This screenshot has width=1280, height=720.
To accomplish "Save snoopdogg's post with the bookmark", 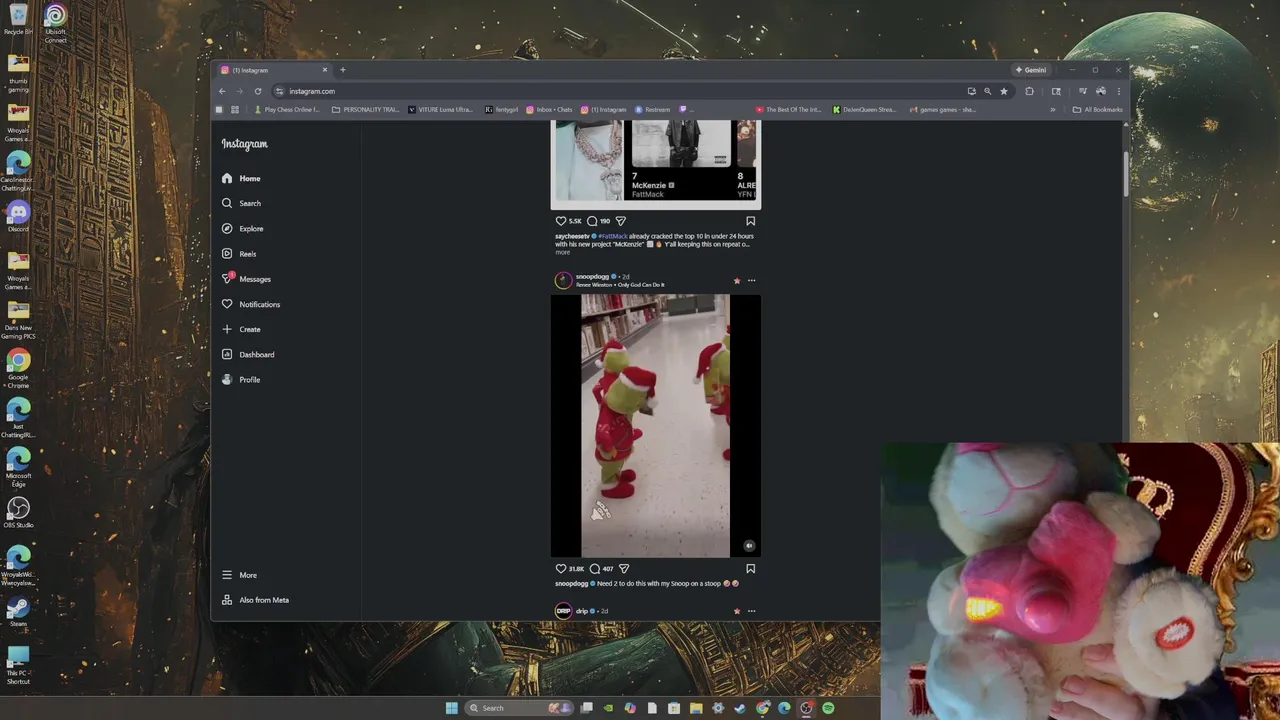I will pos(750,569).
